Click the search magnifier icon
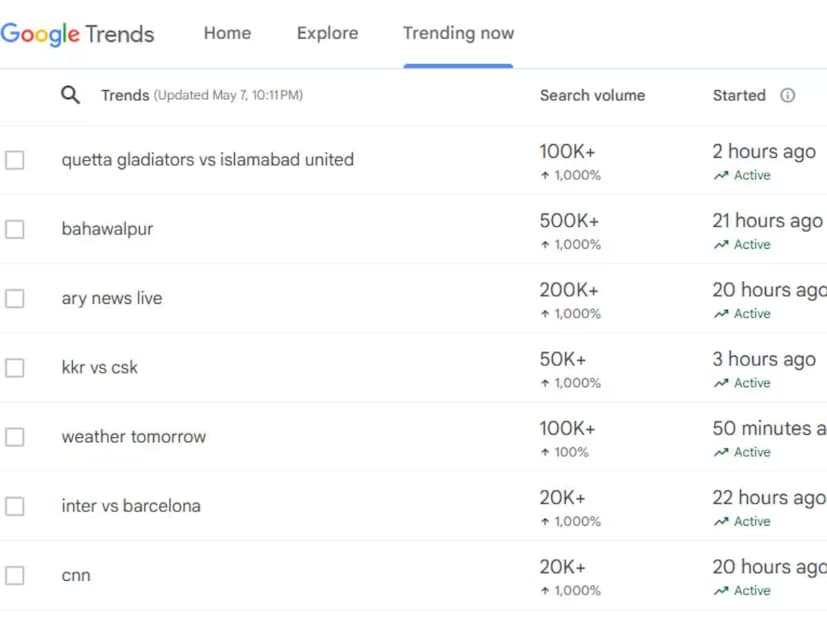Viewport: 827px width, 620px height. [70, 95]
